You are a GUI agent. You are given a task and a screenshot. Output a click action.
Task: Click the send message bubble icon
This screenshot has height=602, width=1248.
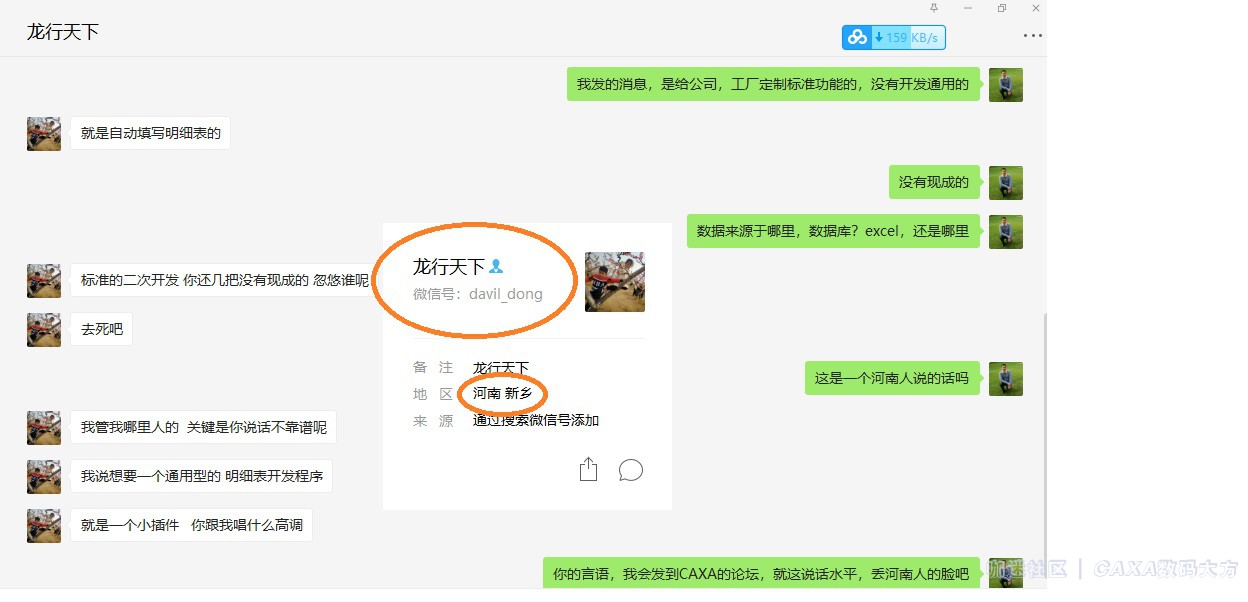[631, 470]
